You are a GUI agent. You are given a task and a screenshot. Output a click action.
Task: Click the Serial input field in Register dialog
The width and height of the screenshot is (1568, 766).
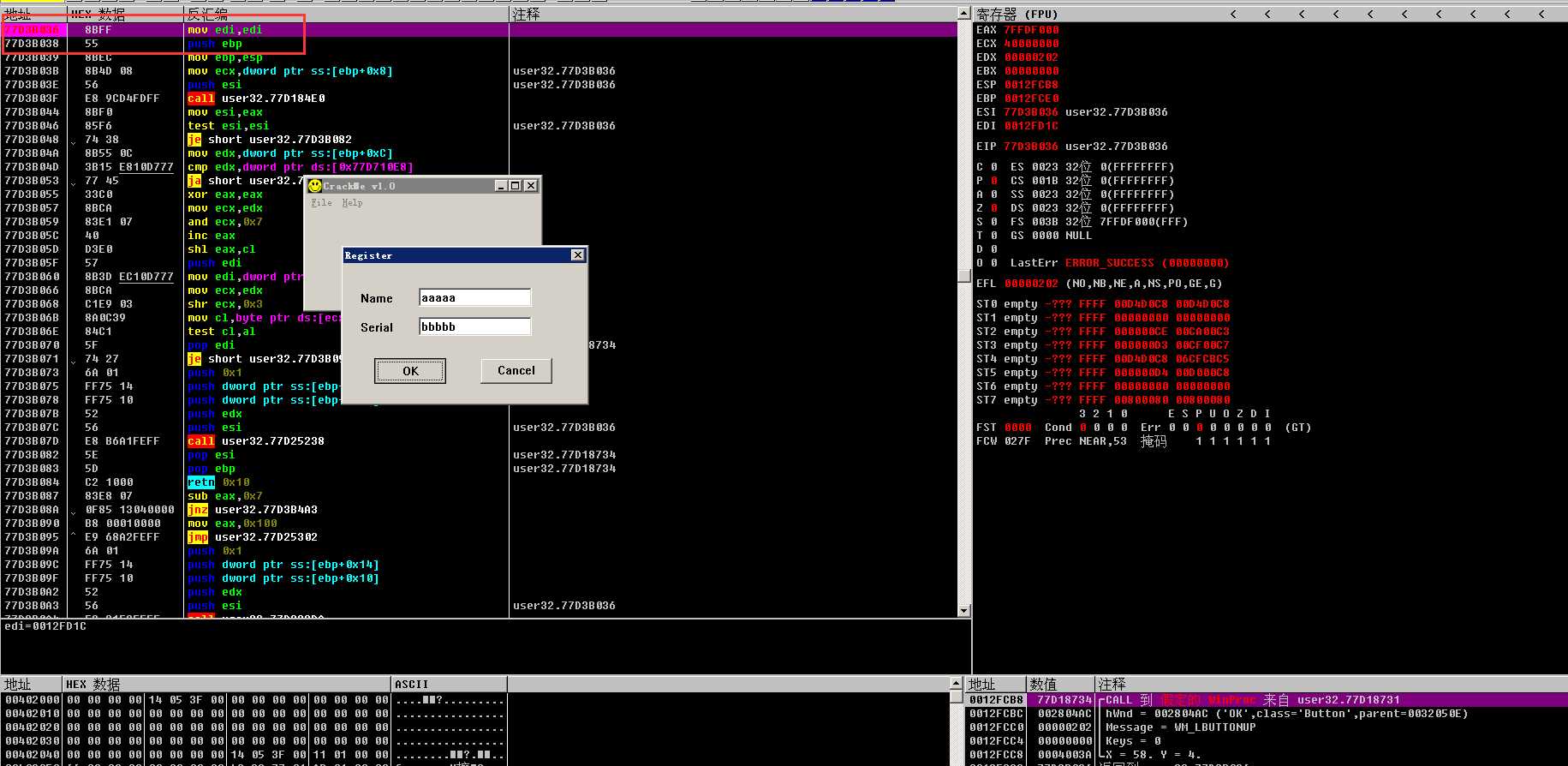(475, 326)
